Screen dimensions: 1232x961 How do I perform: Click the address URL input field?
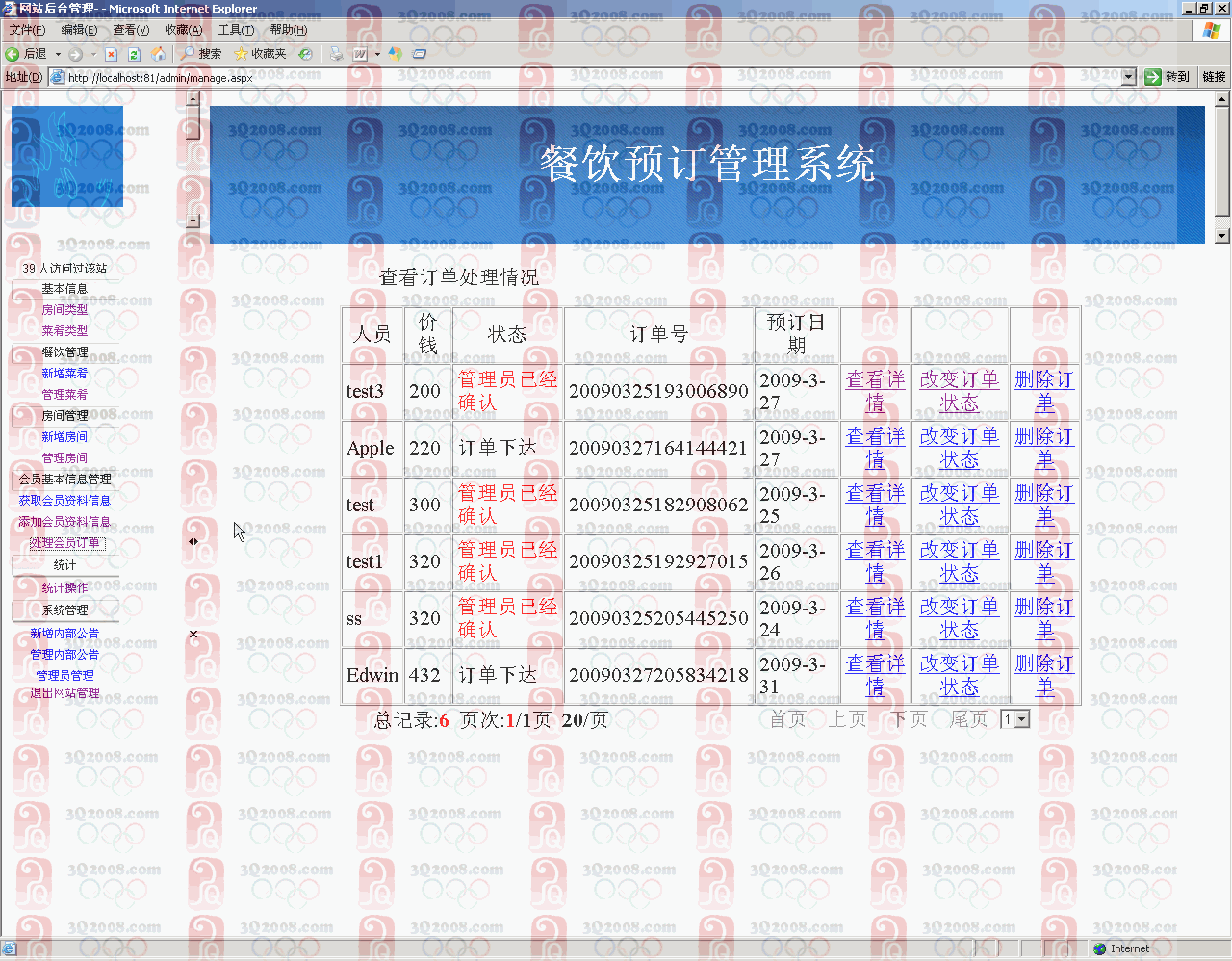point(592,78)
